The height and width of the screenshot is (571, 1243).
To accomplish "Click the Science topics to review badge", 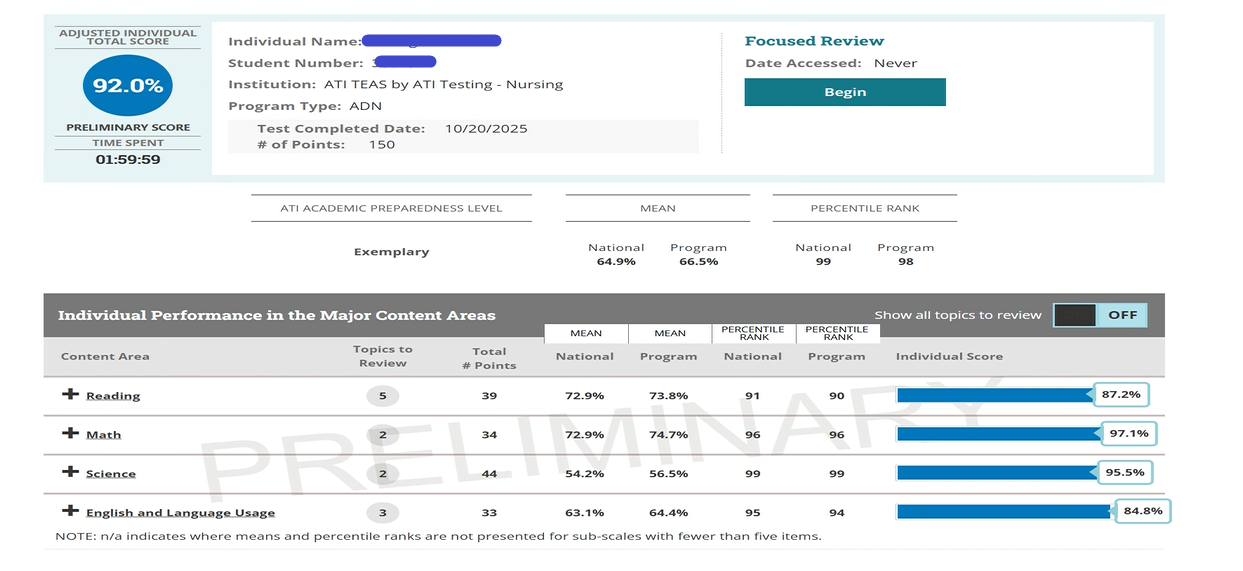I will click(382, 474).
